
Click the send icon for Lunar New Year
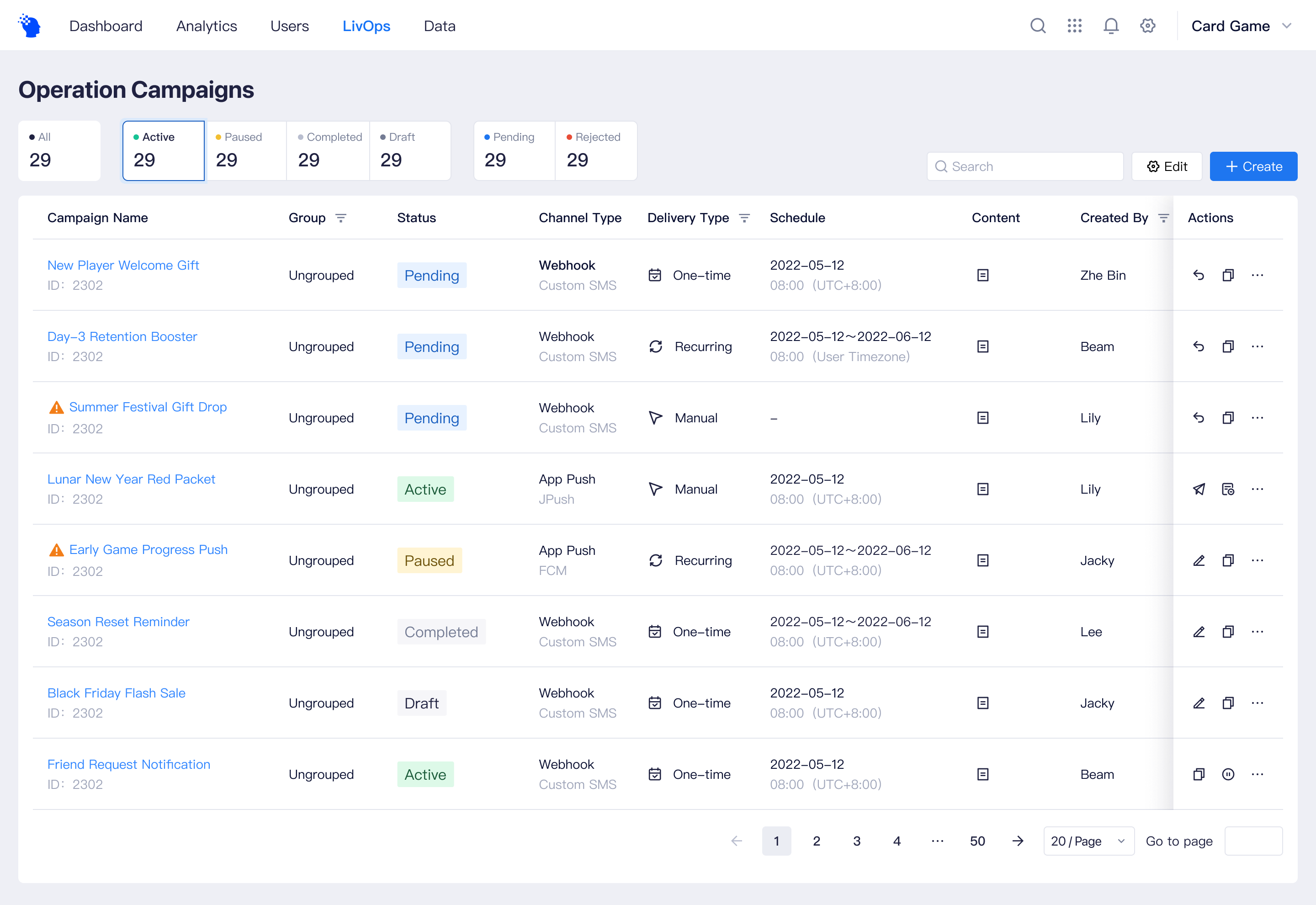pyautogui.click(x=1199, y=490)
